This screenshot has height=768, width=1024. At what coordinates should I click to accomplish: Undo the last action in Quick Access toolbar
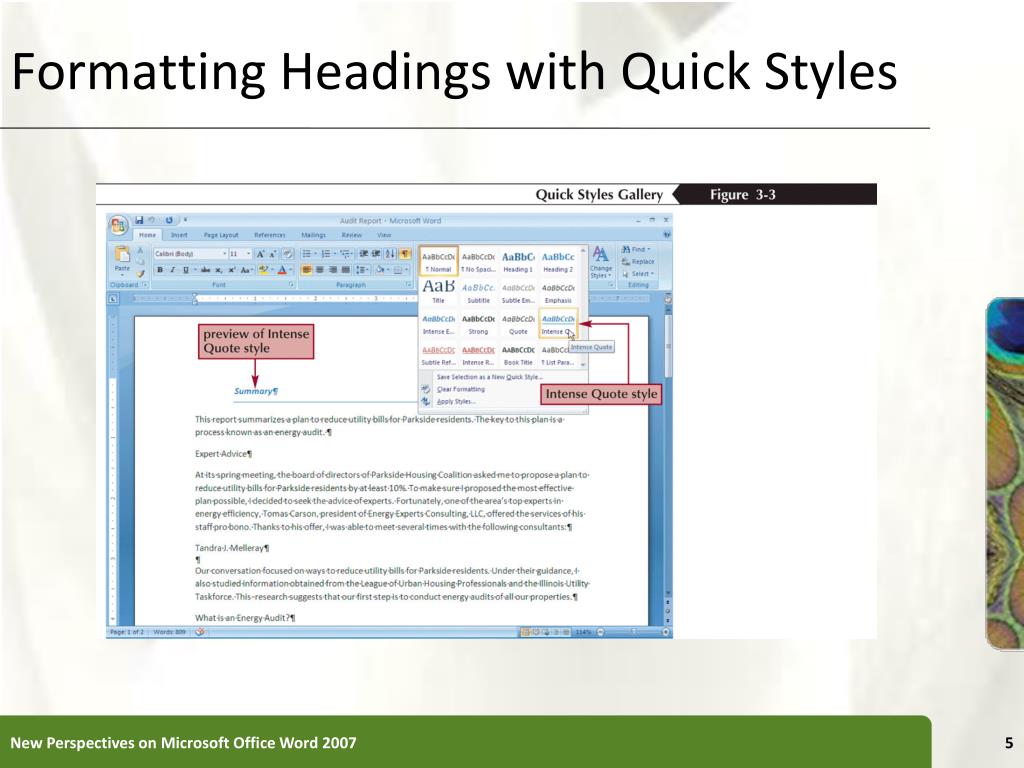tap(152, 220)
